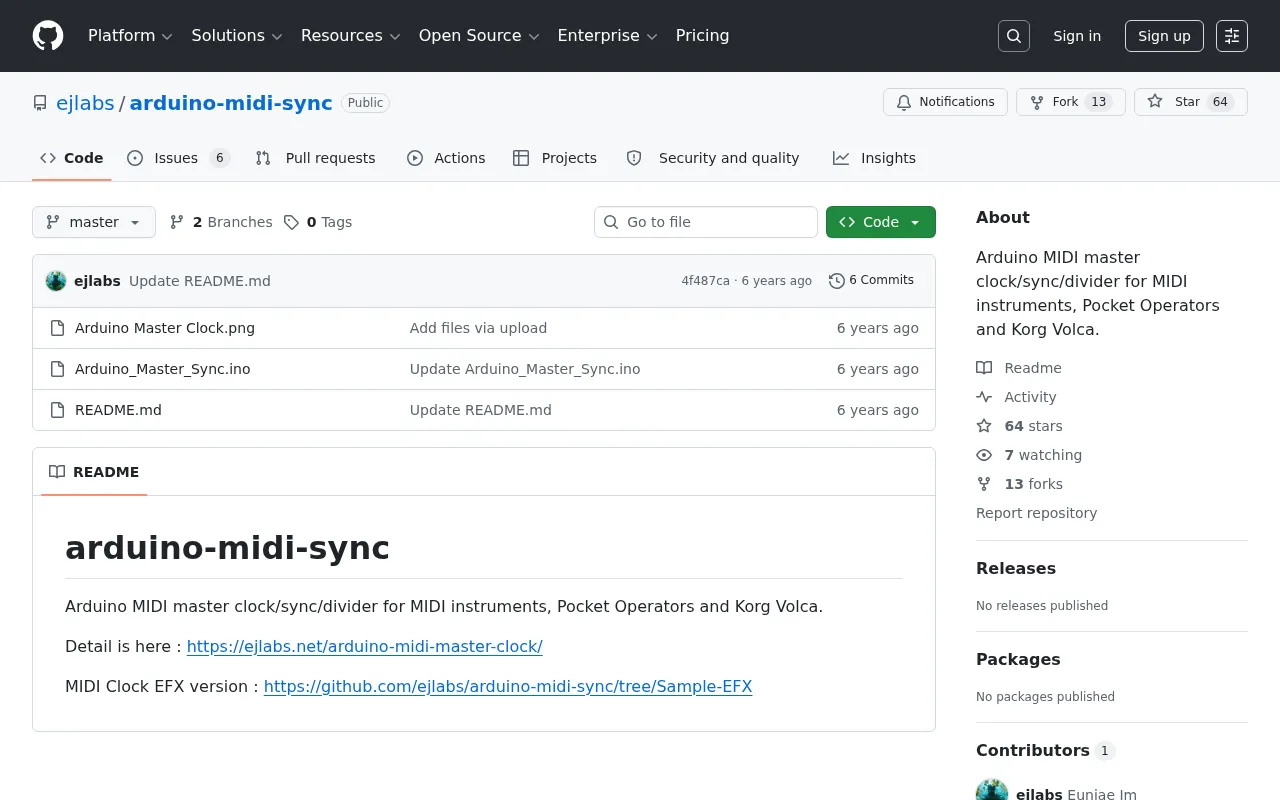1280x800 pixels.
Task: Open the Contributors heading link
Action: (1045, 750)
